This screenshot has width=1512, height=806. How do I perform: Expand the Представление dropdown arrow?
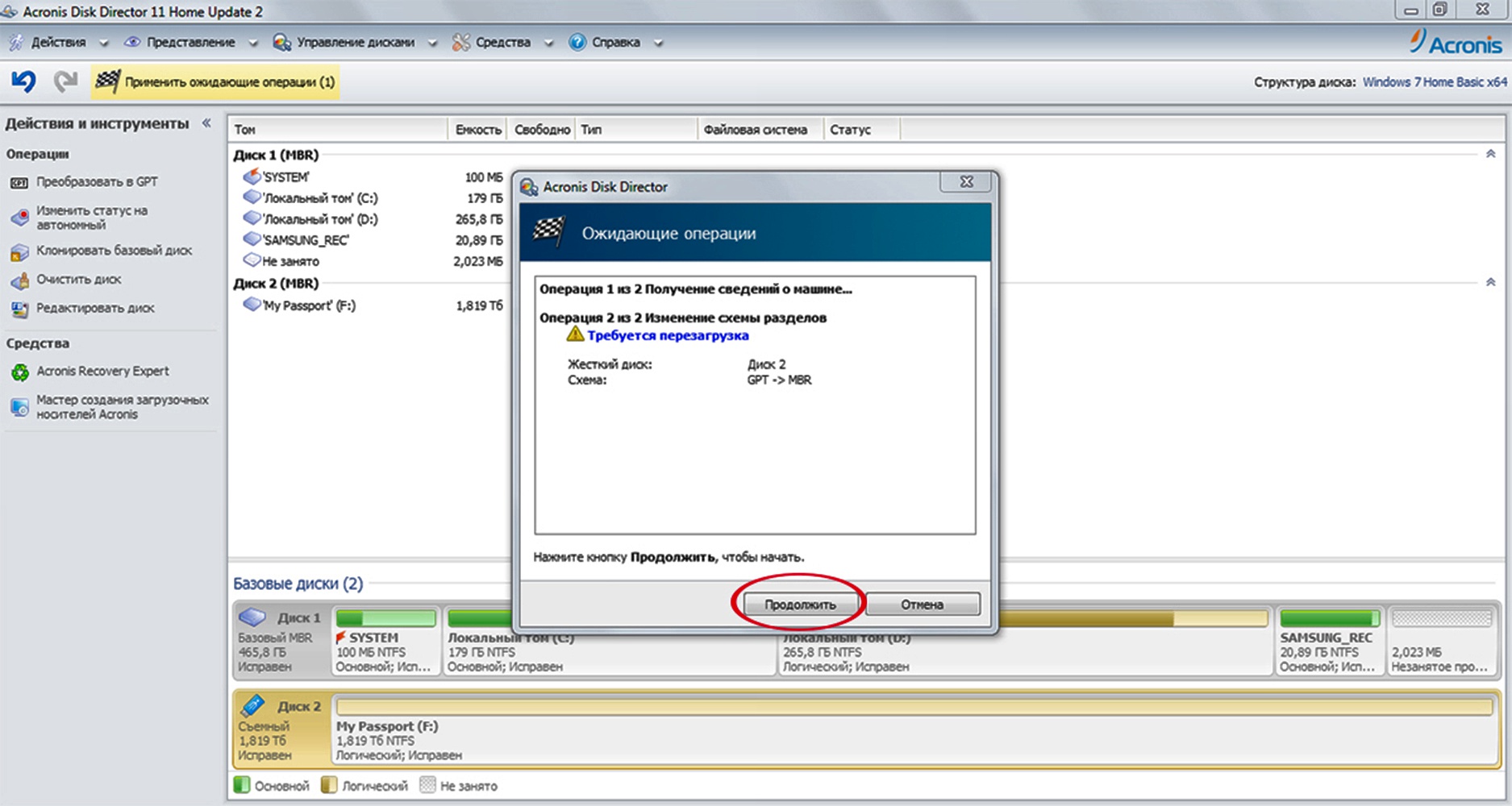[252, 44]
